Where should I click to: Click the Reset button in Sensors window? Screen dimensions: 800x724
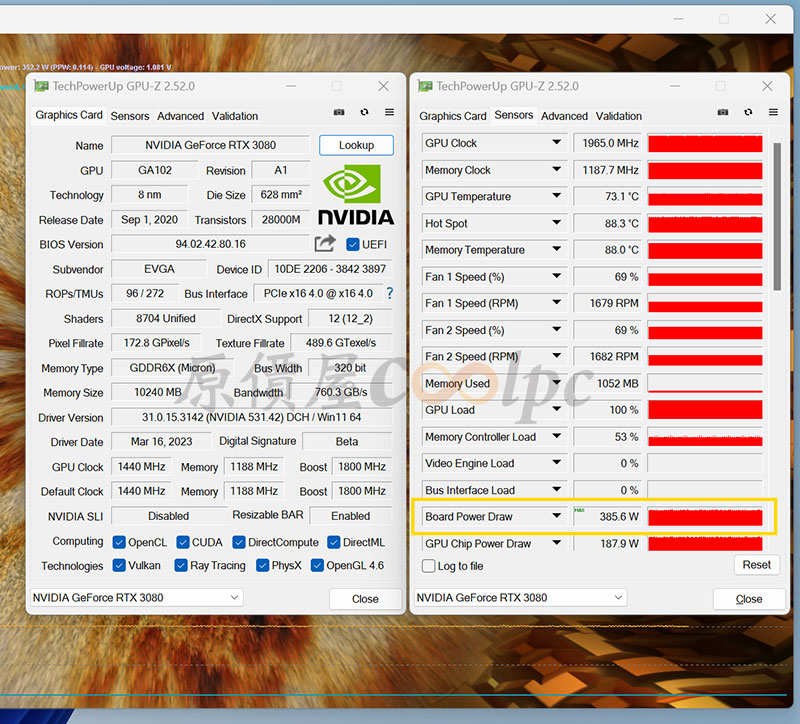757,565
